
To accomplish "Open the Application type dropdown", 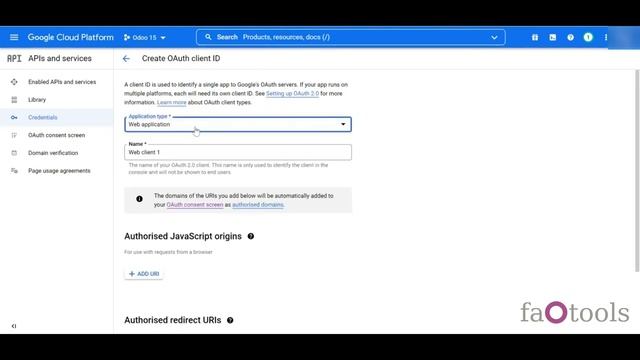I will click(238, 124).
